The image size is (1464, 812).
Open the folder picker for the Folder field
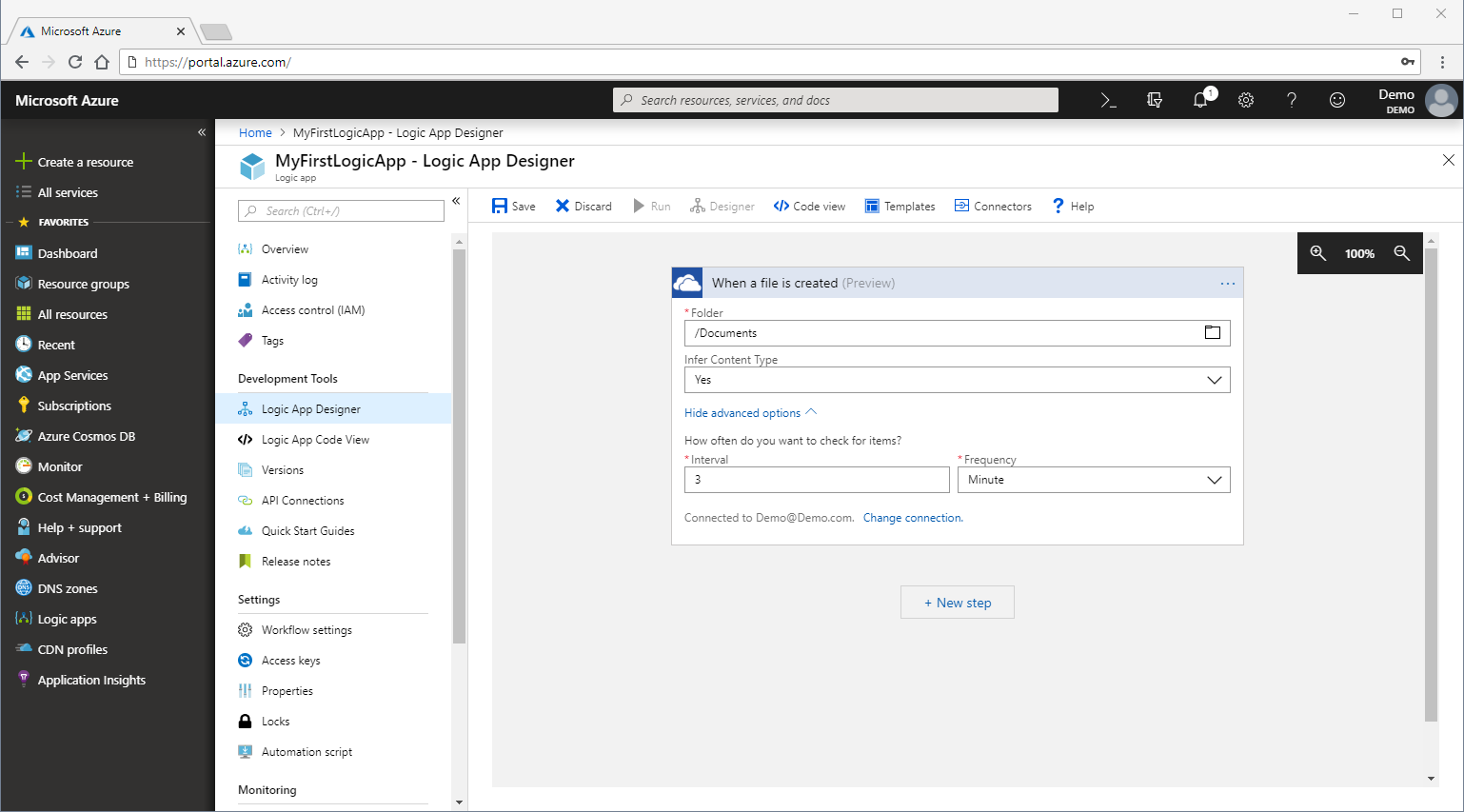[1213, 332]
